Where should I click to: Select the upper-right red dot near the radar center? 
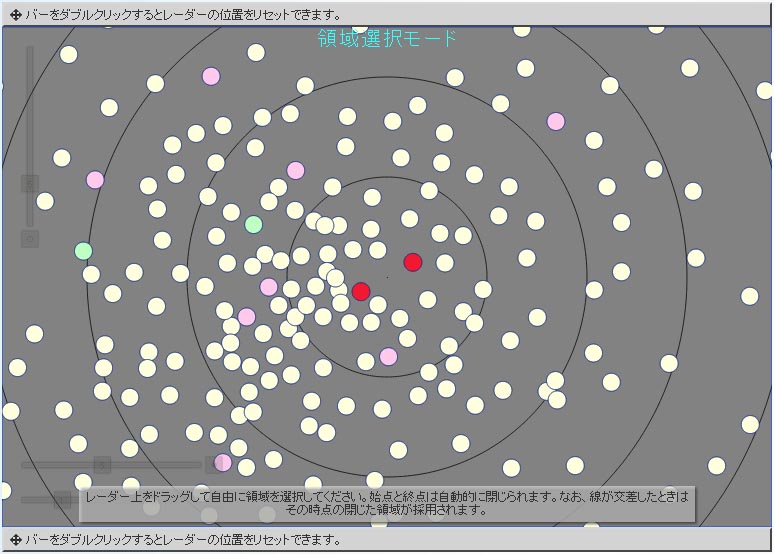(x=413, y=262)
